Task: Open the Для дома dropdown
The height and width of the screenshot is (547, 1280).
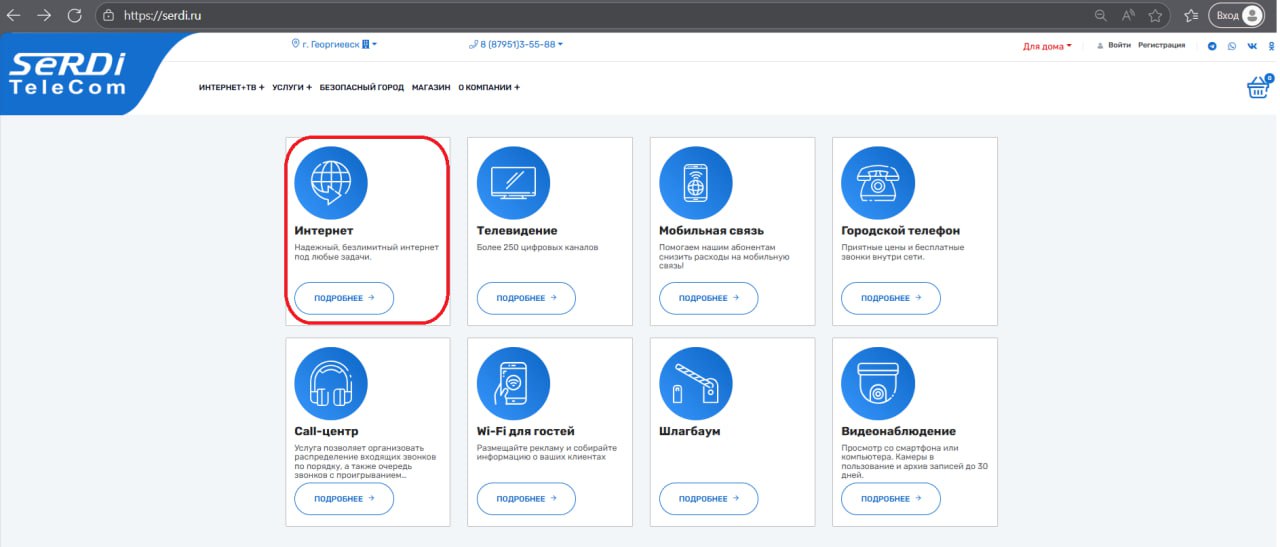Action: [1046, 46]
